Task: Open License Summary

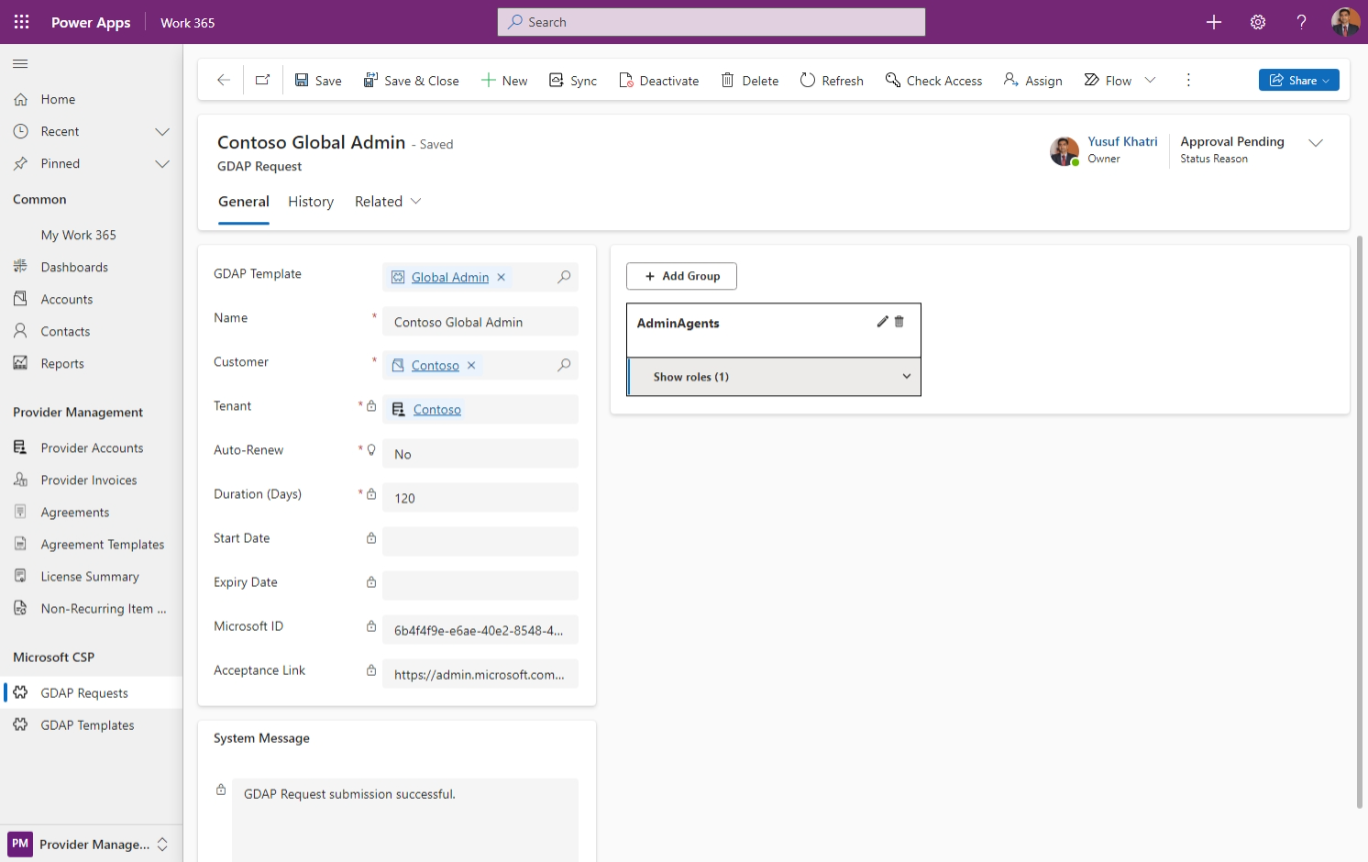Action: pyautogui.click(x=91, y=576)
